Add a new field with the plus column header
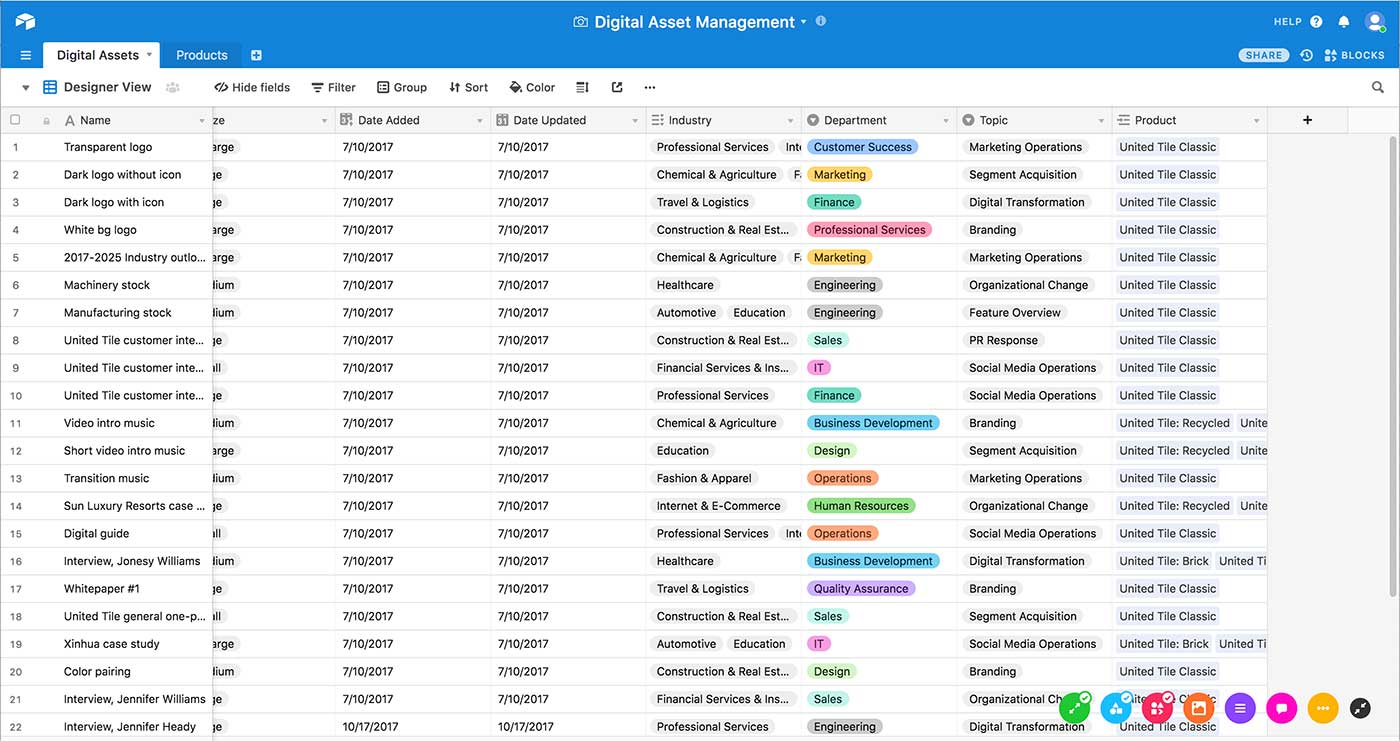Viewport: 1400px width, 741px height. 1307,120
